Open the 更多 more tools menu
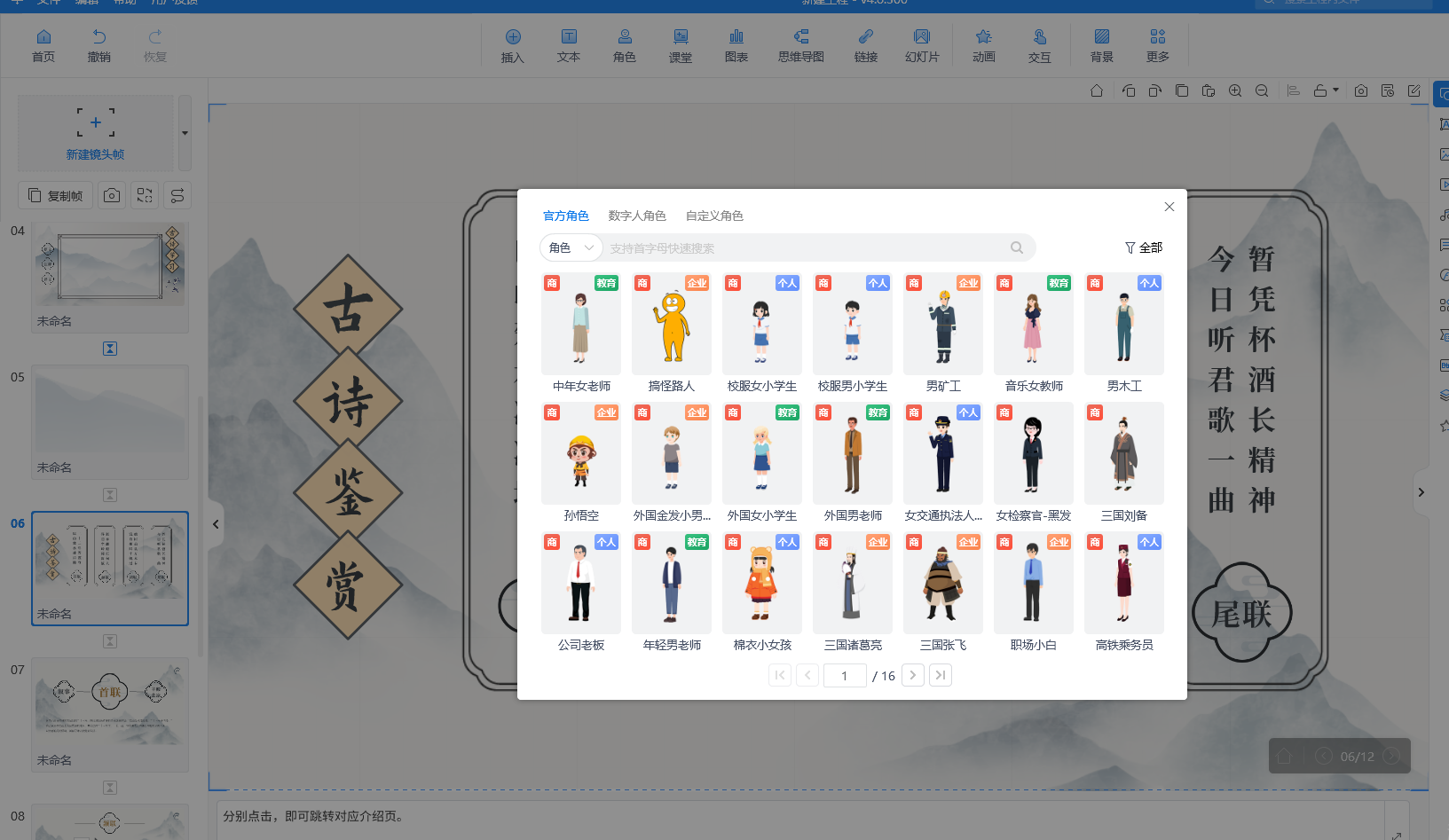Viewport: 1449px width, 840px height. point(1158,45)
